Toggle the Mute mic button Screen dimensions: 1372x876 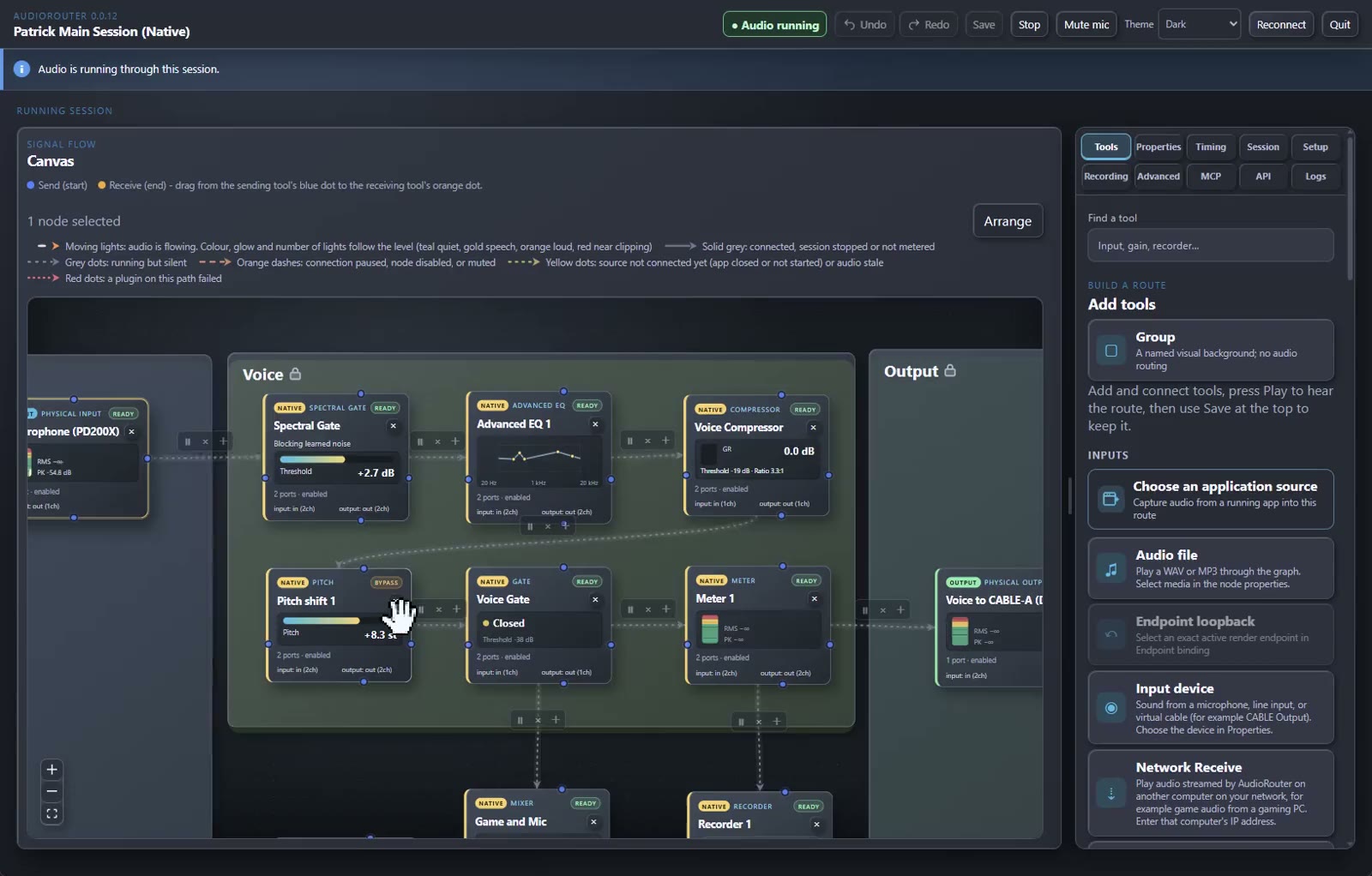[x=1086, y=24]
